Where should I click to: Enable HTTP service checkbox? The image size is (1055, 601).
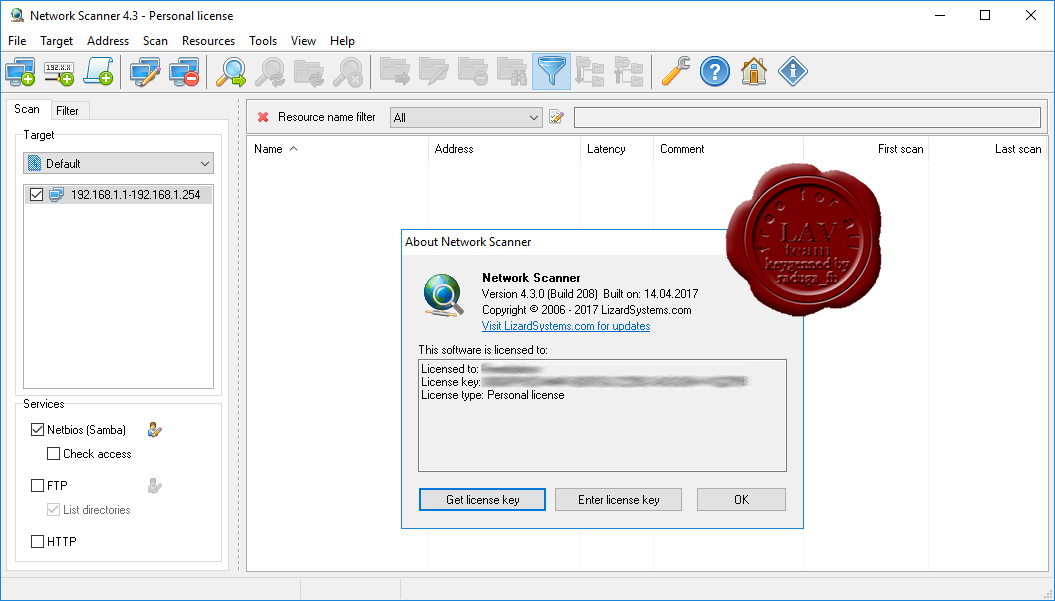pos(38,541)
